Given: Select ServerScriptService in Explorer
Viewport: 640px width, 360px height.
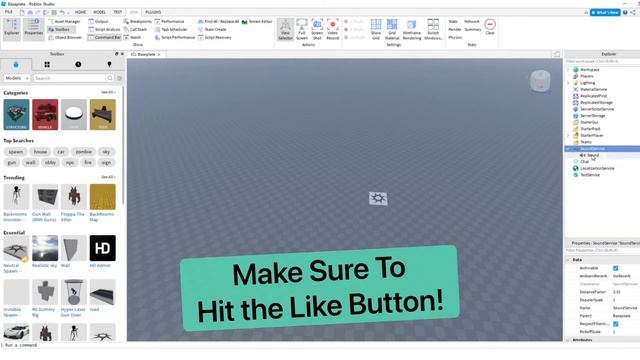Looking at the screenshot, I should coord(597,109).
